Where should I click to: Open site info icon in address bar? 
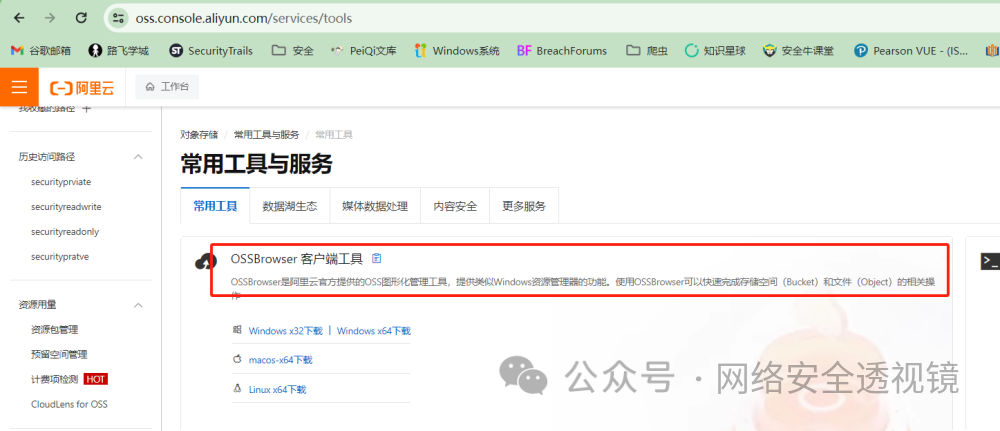116,18
